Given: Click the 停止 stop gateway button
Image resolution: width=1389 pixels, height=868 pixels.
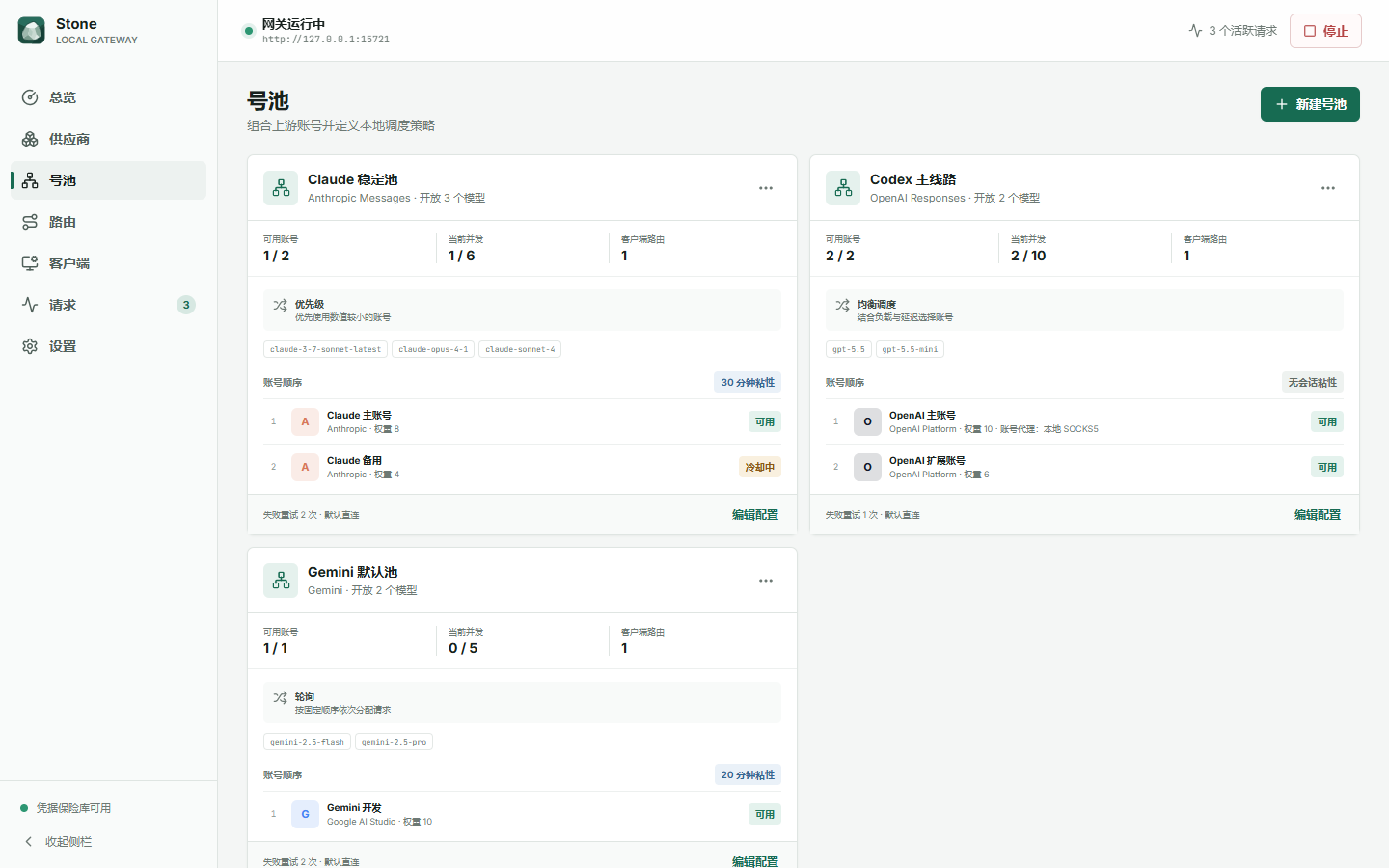Looking at the screenshot, I should 1325,31.
